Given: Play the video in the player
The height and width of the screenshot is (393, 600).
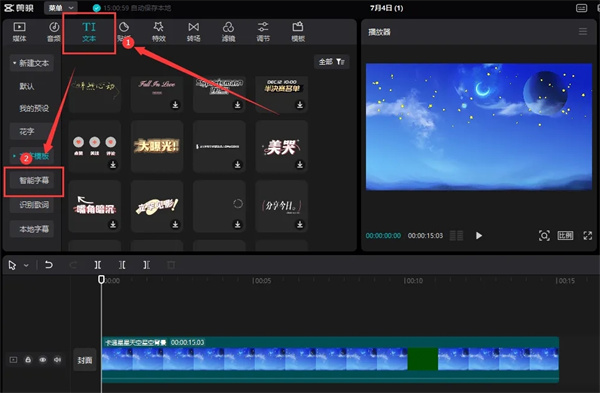Looking at the screenshot, I should tap(479, 235).
